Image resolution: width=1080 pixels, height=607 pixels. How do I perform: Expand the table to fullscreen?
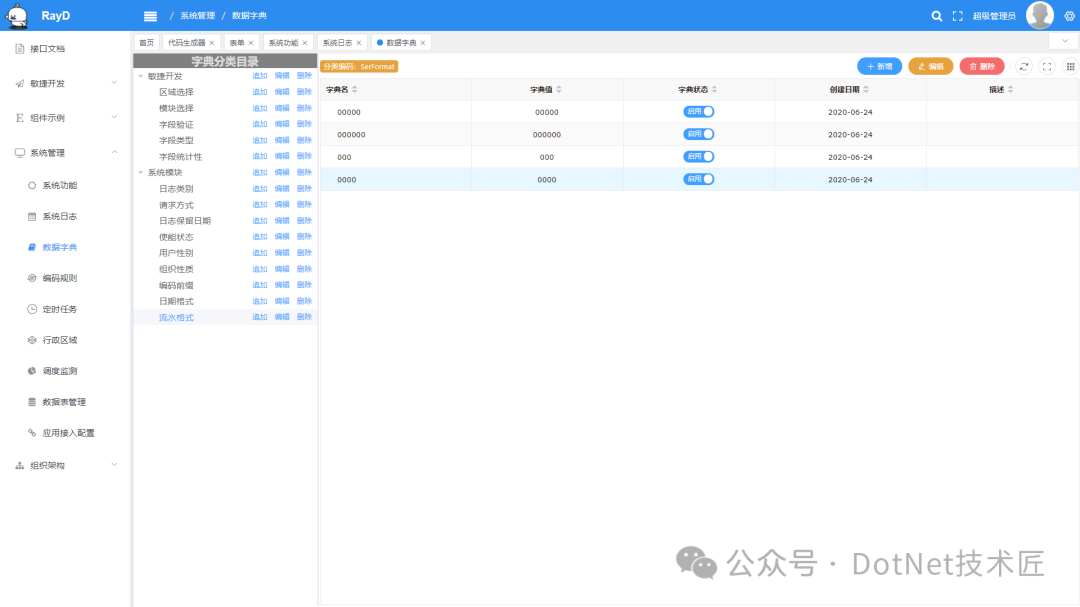coord(1047,67)
